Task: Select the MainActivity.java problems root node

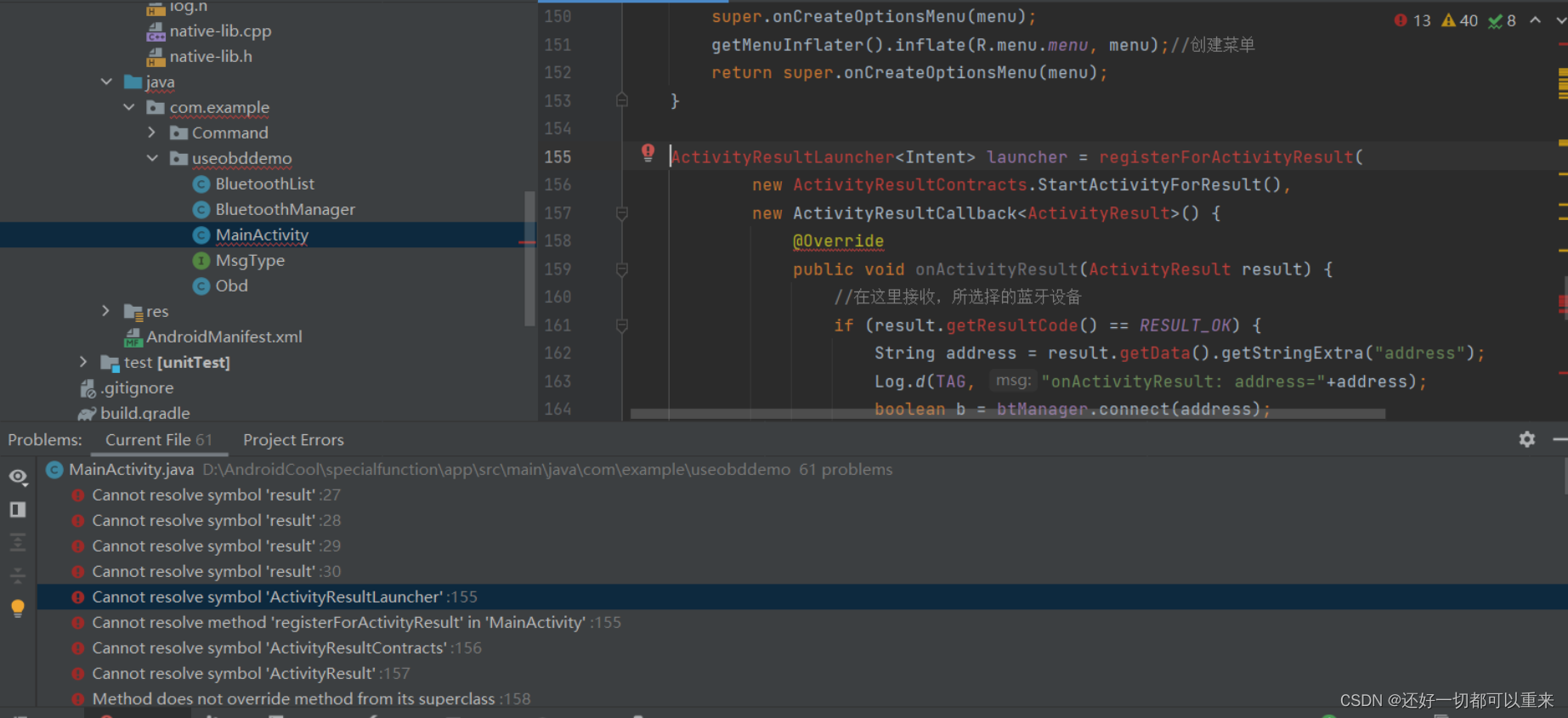Action: point(801,470)
